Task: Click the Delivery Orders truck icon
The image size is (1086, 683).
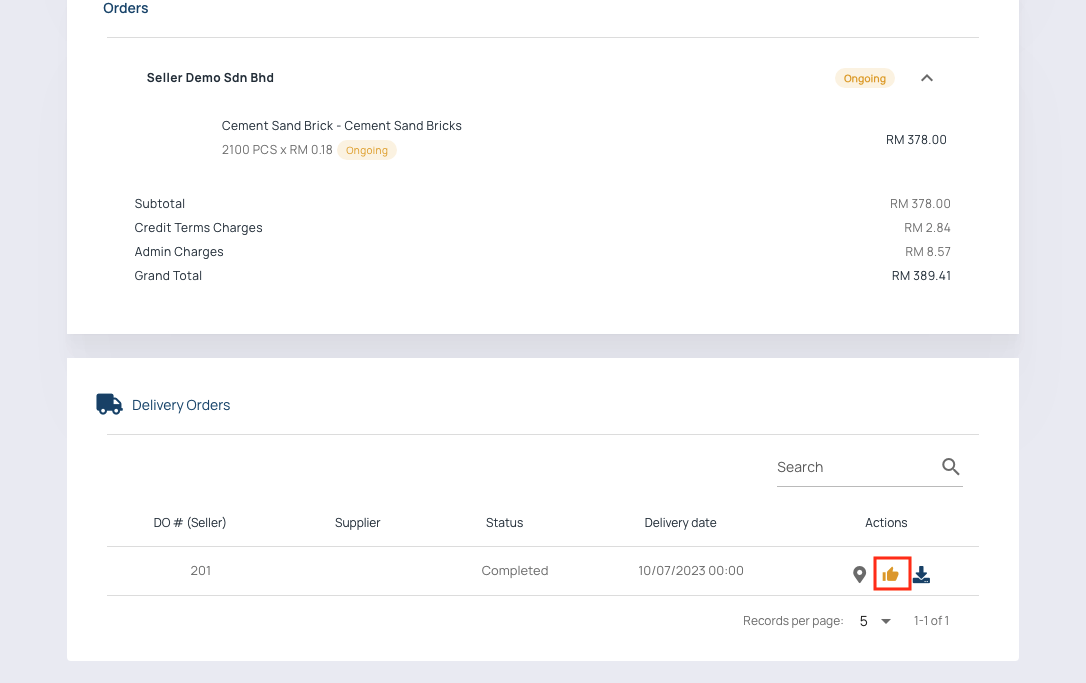Action: point(109,404)
